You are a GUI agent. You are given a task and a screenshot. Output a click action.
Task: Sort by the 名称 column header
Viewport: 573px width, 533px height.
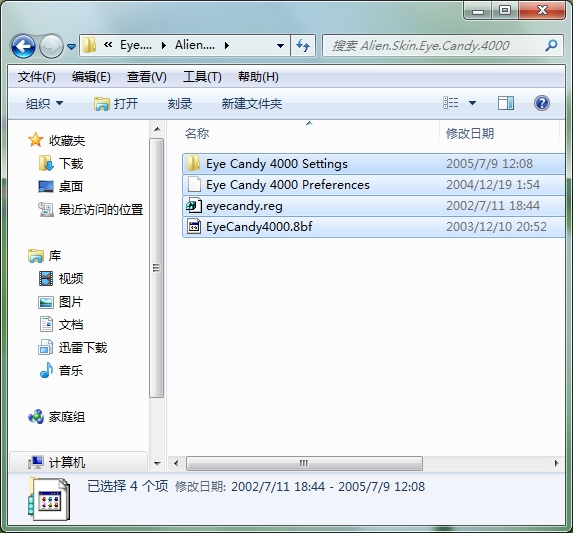[197, 134]
